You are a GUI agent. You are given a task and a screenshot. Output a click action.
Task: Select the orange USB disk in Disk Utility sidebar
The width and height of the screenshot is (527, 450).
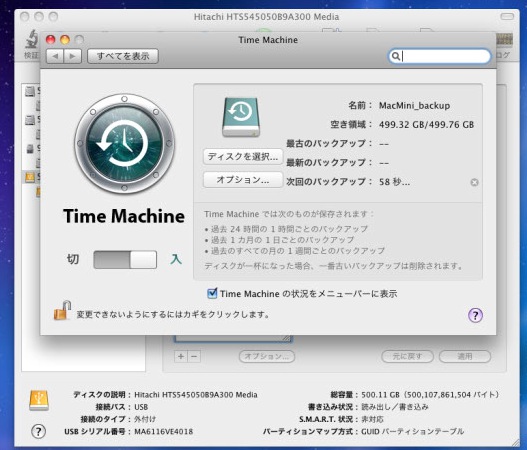click(x=30, y=177)
